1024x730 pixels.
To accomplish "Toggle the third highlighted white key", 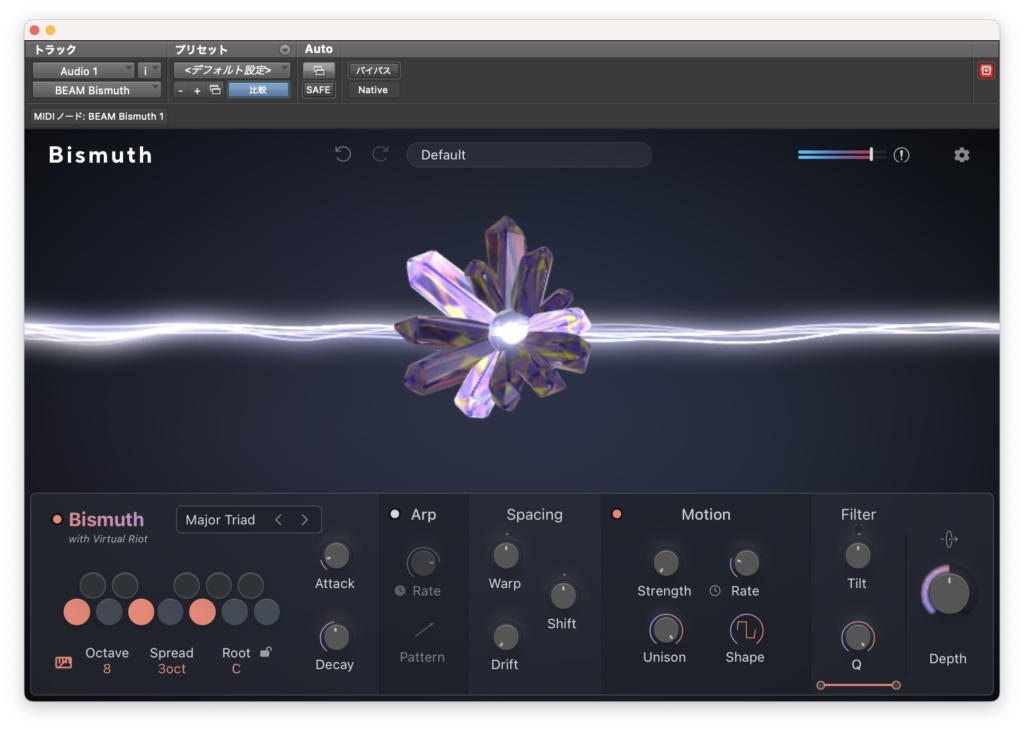I will [x=141, y=612].
